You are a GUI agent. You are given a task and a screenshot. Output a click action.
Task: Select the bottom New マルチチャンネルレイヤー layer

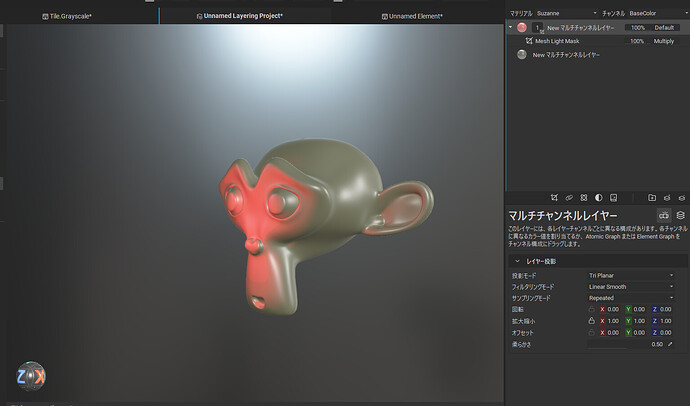pyautogui.click(x=566, y=55)
